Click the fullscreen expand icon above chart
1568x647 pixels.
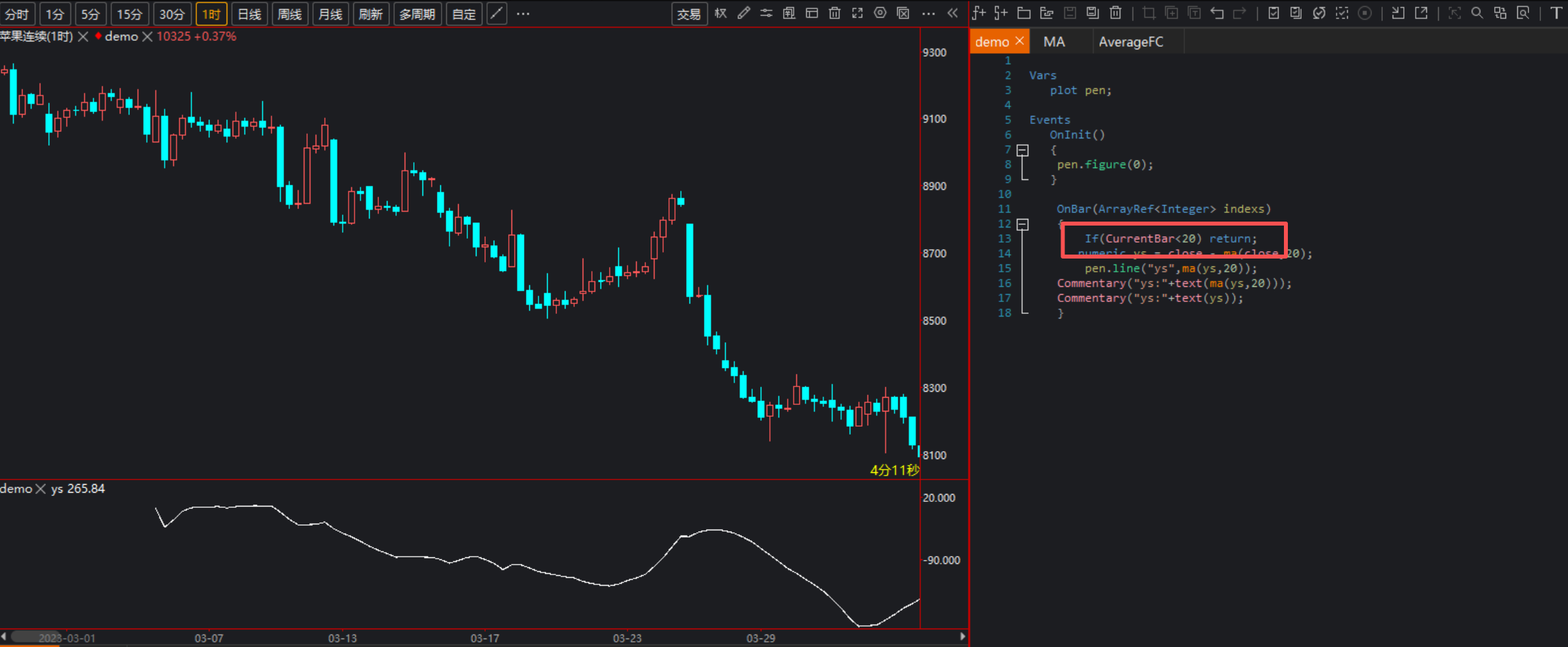[857, 13]
